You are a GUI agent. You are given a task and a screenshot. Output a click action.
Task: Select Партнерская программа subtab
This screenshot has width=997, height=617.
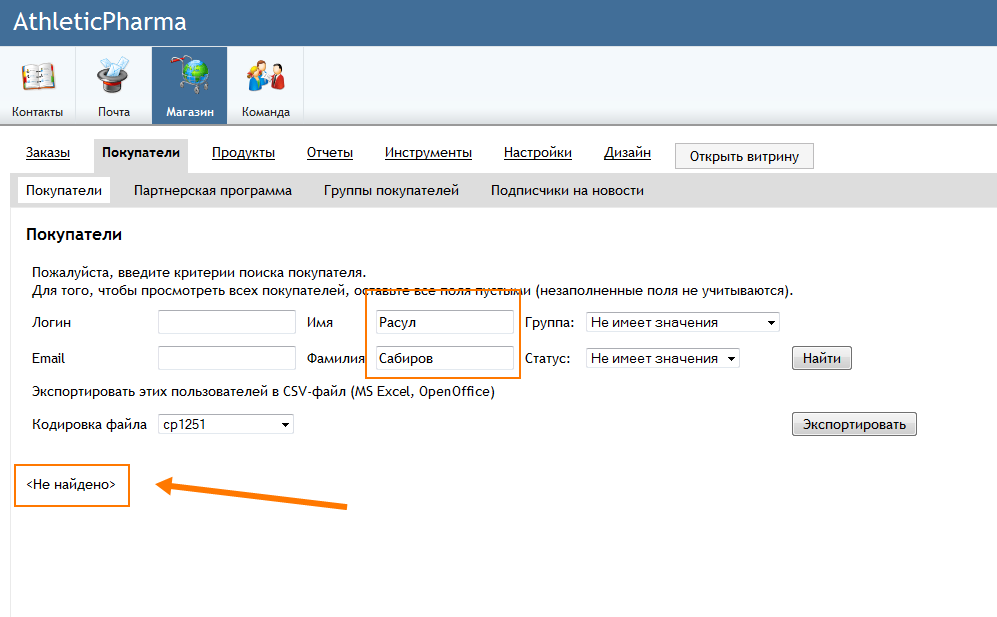pyautogui.click(x=212, y=190)
